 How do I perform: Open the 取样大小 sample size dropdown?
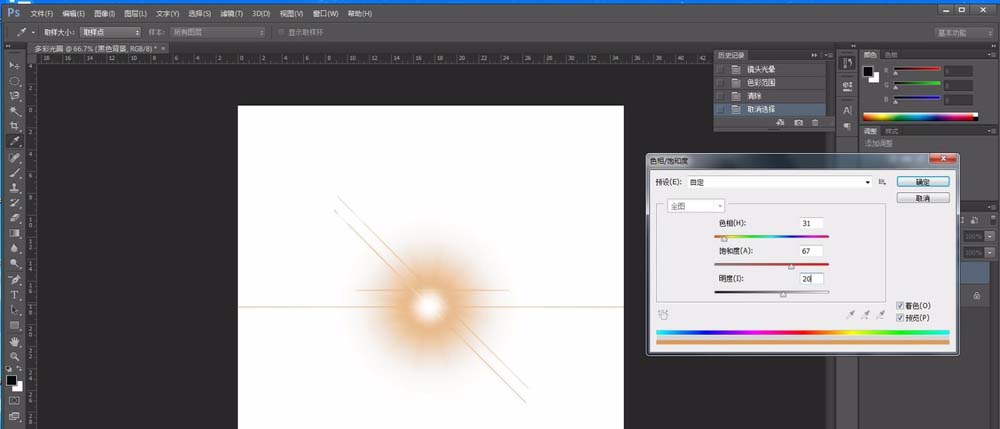(x=106, y=32)
